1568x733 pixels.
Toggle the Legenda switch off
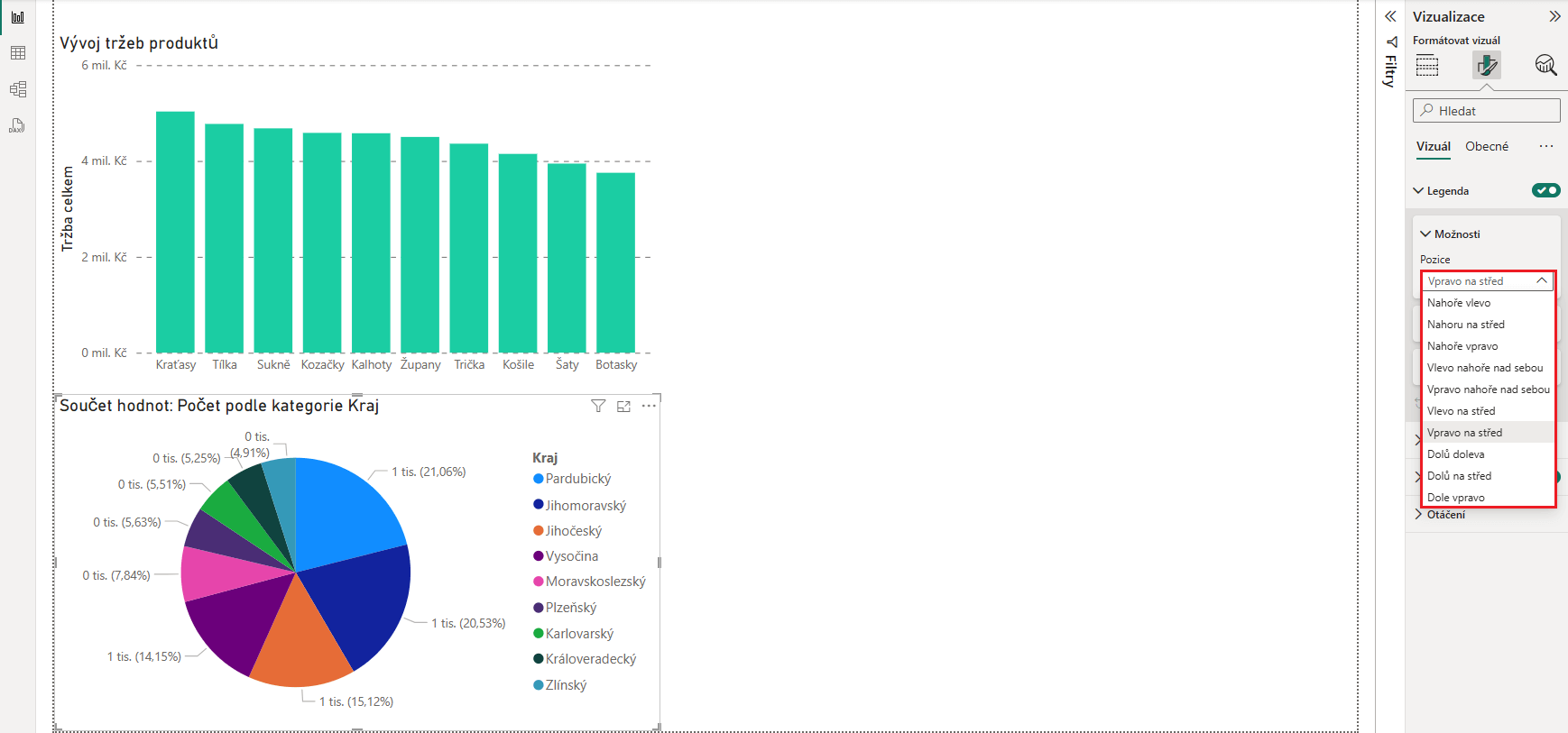click(x=1545, y=190)
